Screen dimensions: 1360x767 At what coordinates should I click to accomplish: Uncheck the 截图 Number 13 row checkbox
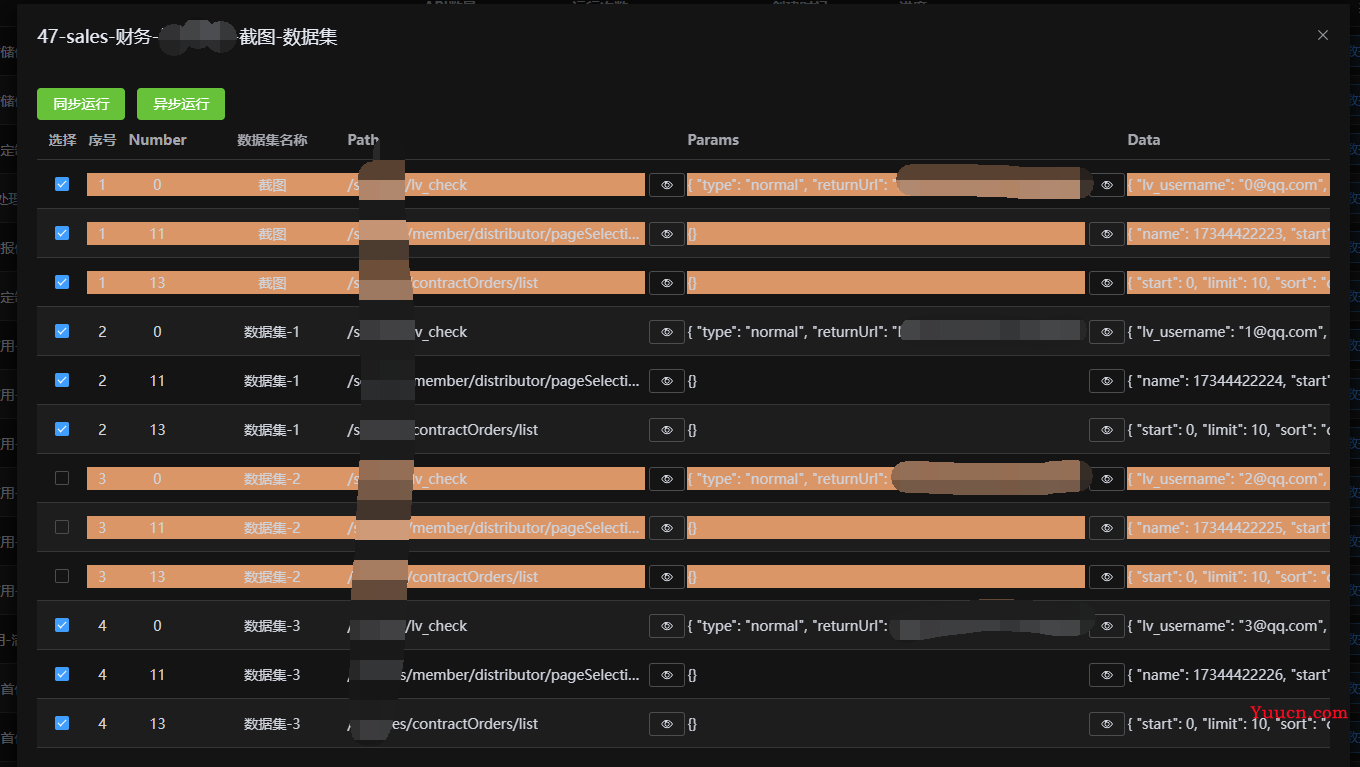(x=62, y=282)
